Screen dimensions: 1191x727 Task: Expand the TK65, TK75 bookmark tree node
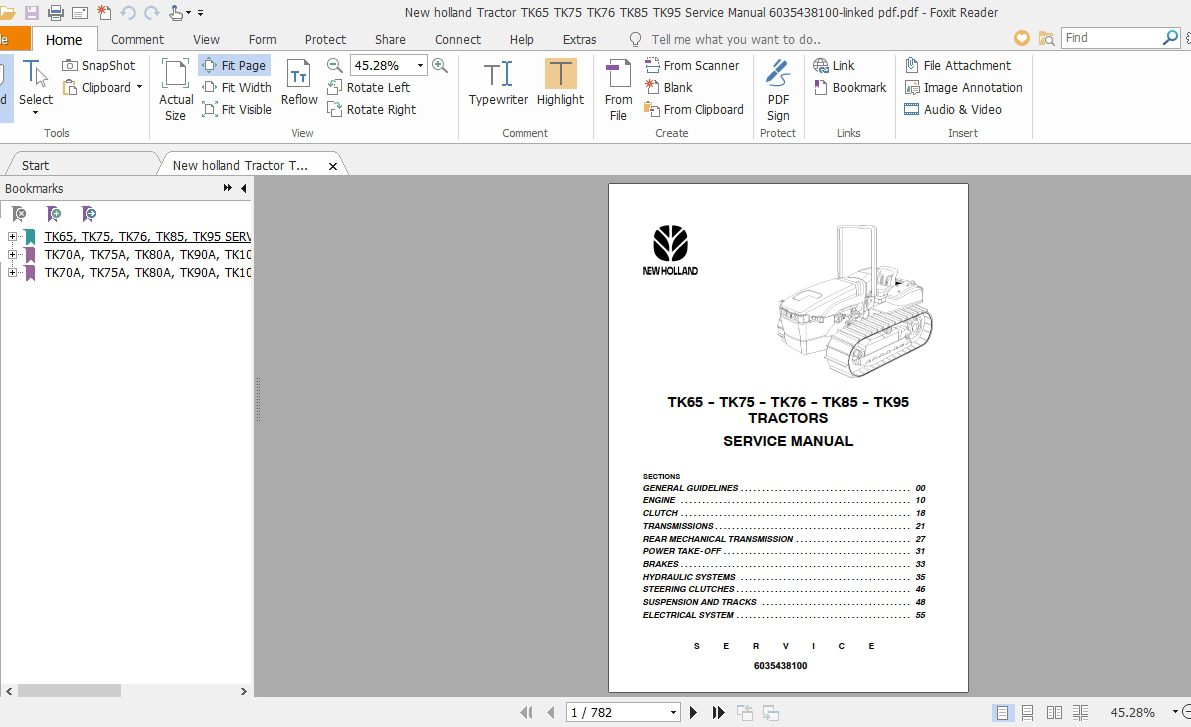[12, 237]
